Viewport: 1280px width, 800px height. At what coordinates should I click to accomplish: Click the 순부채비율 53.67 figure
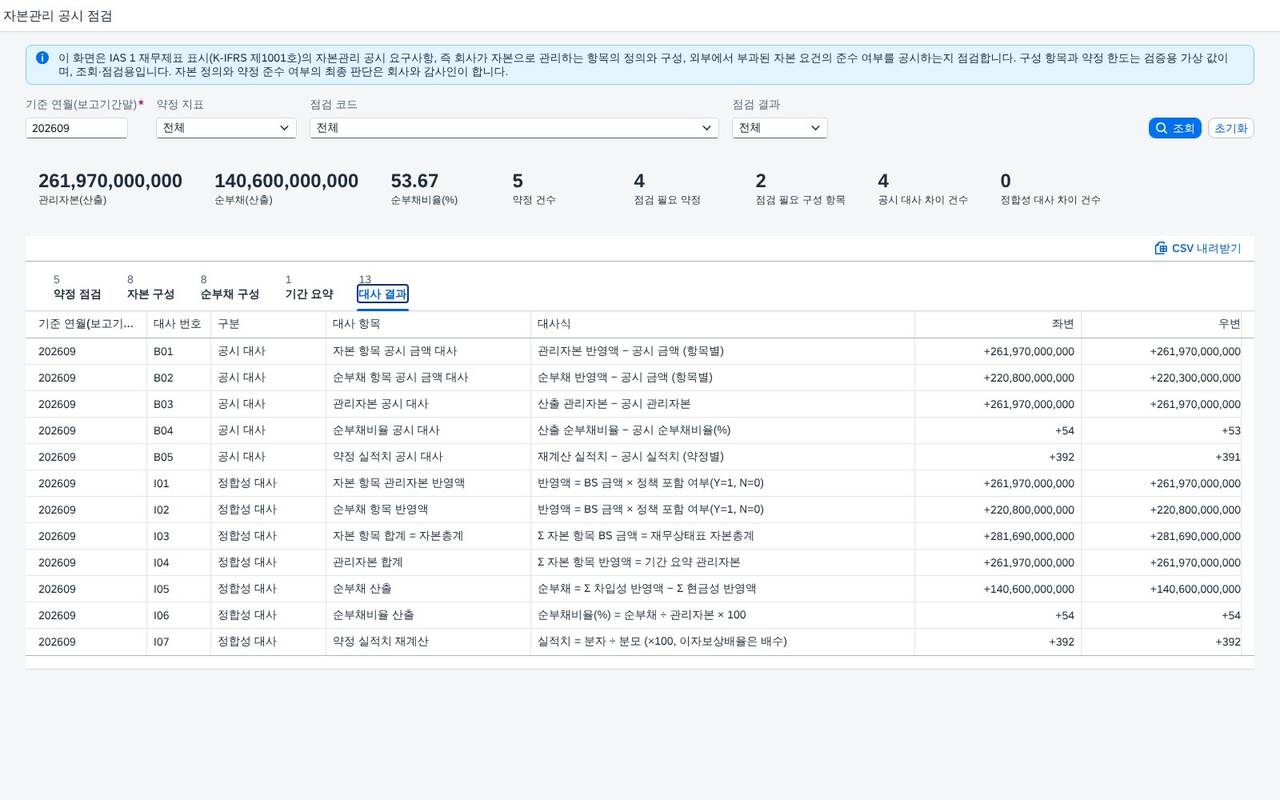(x=414, y=181)
